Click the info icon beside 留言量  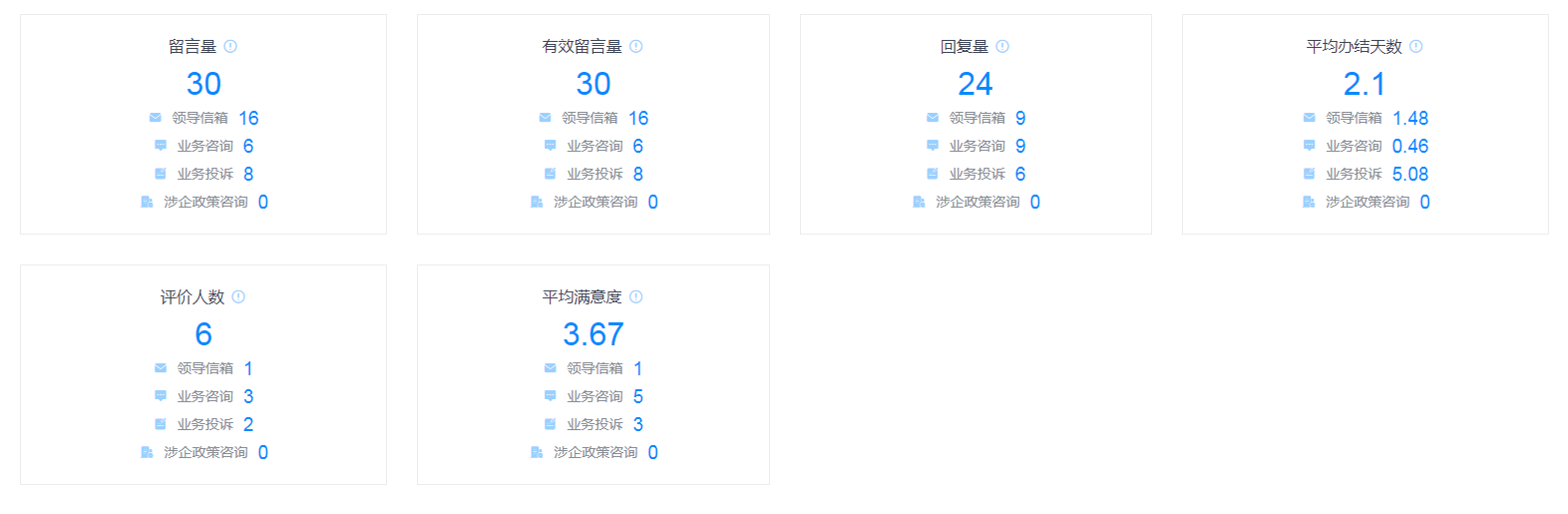click(230, 46)
